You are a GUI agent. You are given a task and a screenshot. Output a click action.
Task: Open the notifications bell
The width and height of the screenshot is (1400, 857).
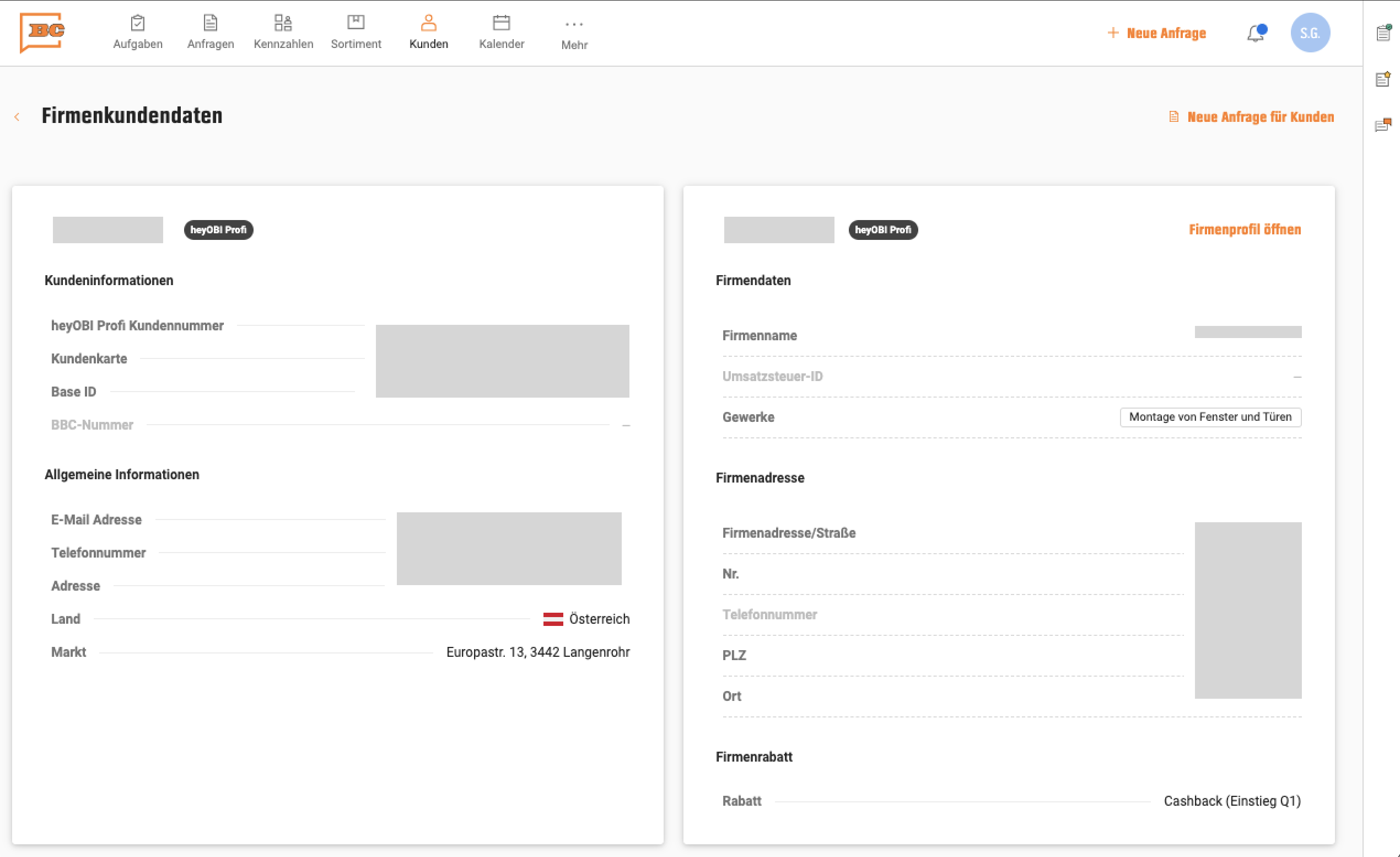(1256, 34)
